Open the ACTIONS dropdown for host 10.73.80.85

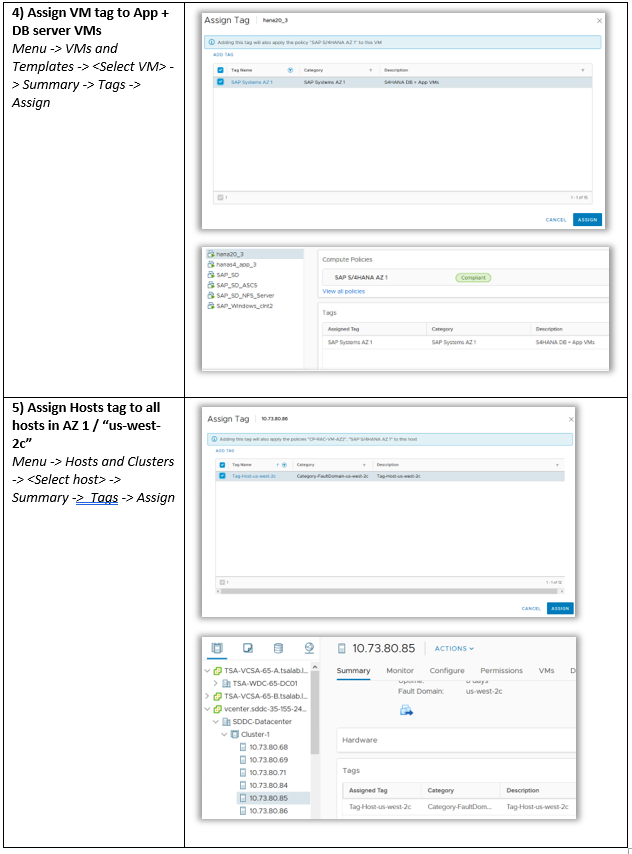point(454,648)
